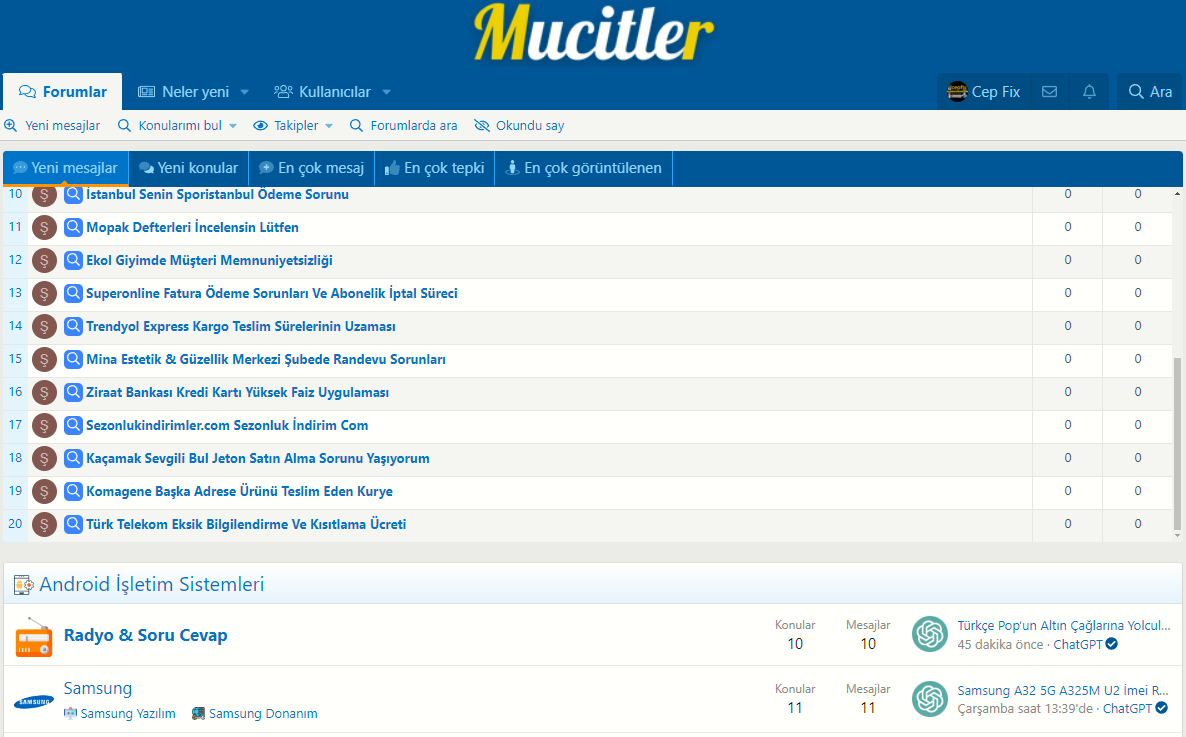Screen dimensions: 1186x737
Task: Click the preview magnifier icon for Komagene
Action: point(73,491)
